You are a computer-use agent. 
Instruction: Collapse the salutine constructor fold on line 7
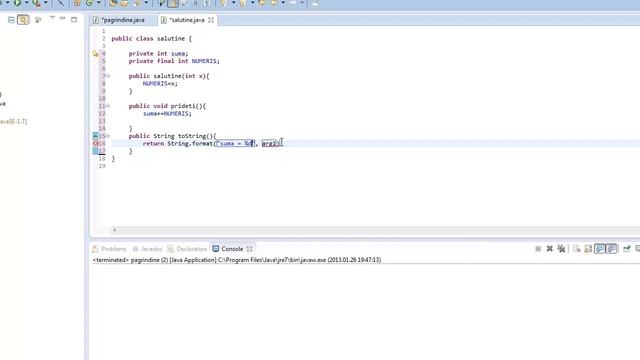[108, 76]
